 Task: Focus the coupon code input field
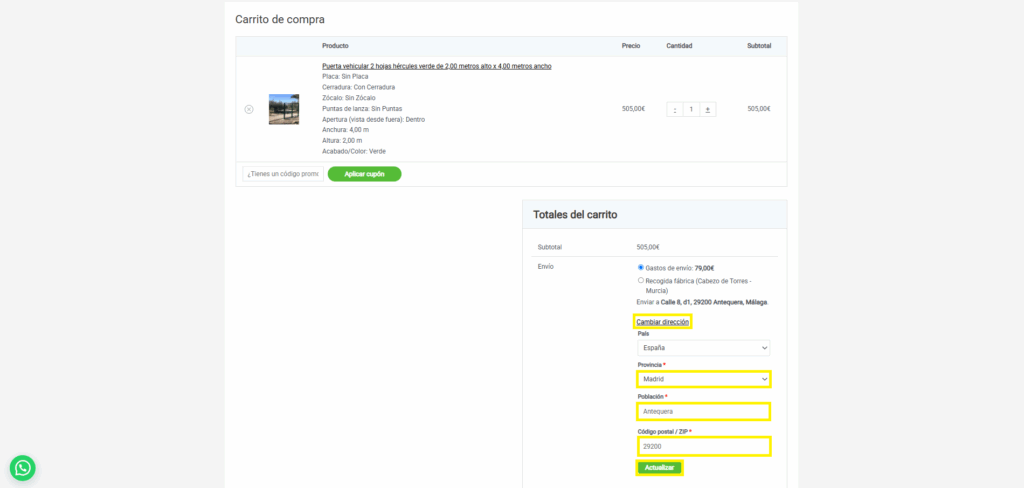283,174
